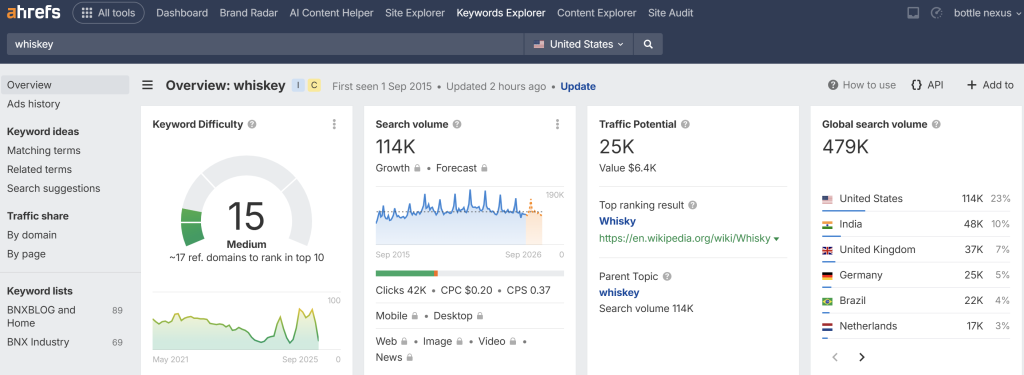Open Keyword Difficulty card options menu

coord(334,124)
